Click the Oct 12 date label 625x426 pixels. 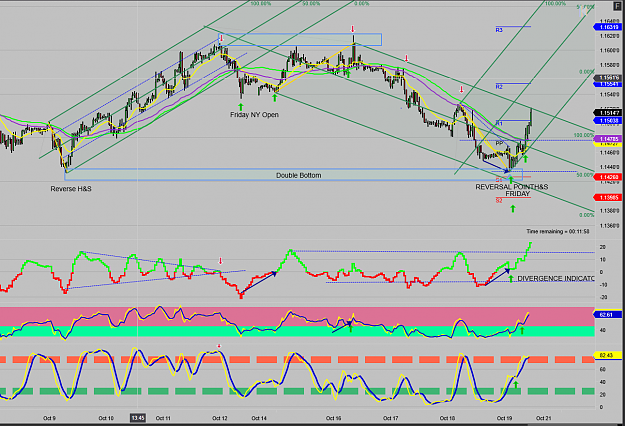220,418
